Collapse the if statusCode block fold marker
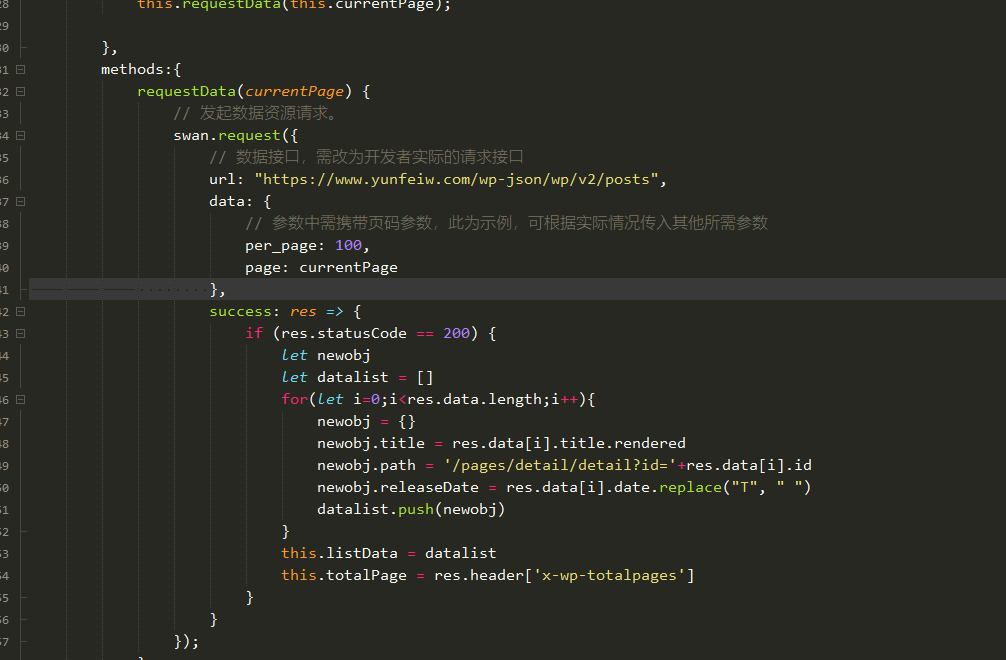The image size is (1006, 660). tap(21, 334)
